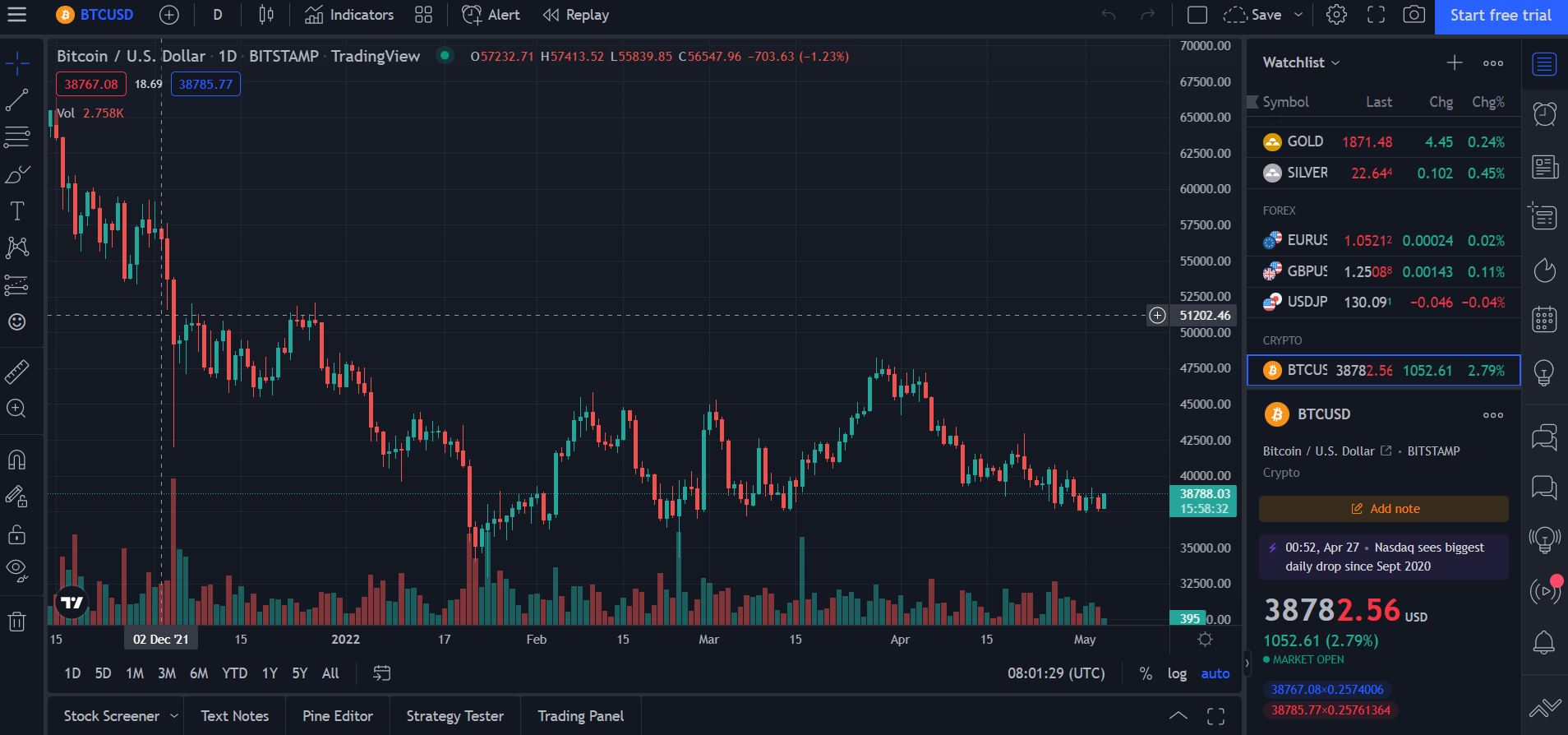The image size is (1568, 735).
Task: Open the Save dropdown arrow
Action: tap(1298, 15)
